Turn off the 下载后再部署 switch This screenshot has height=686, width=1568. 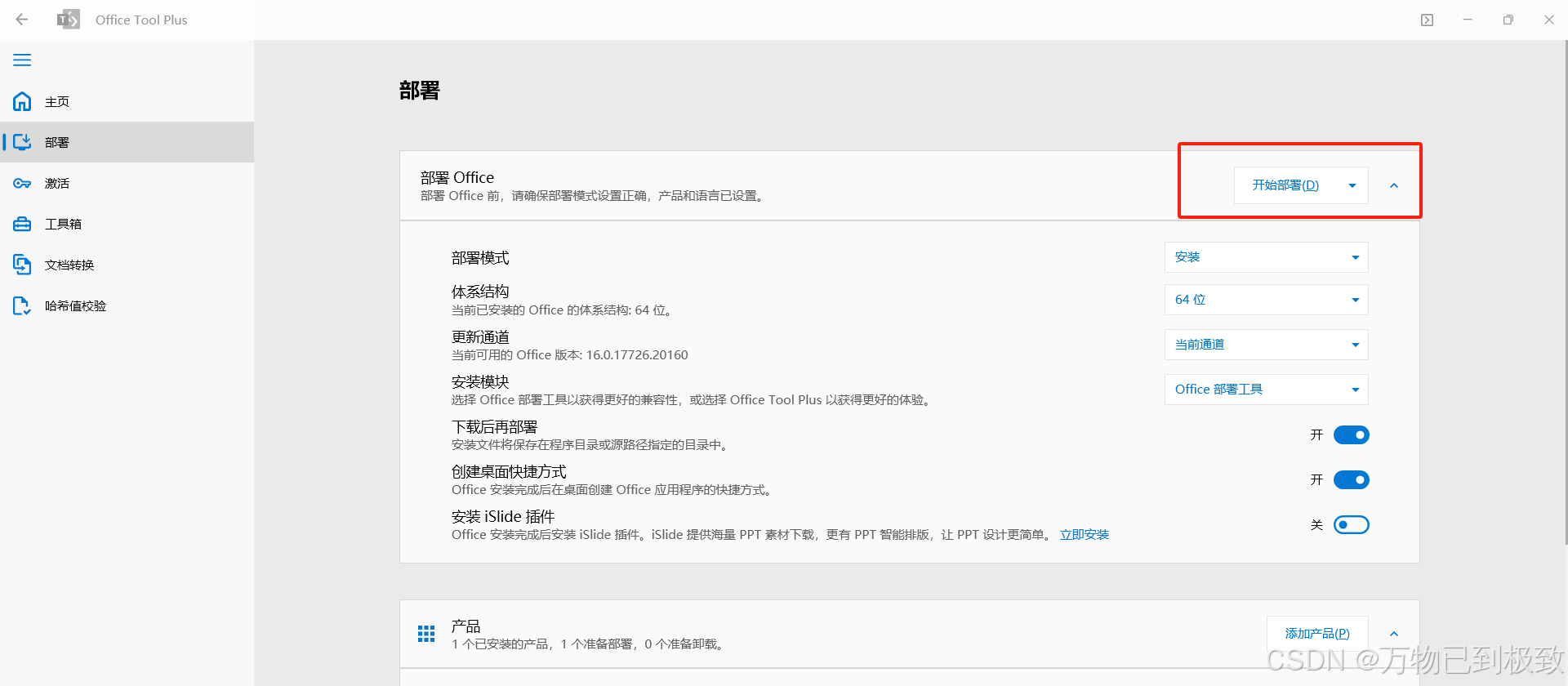point(1351,434)
